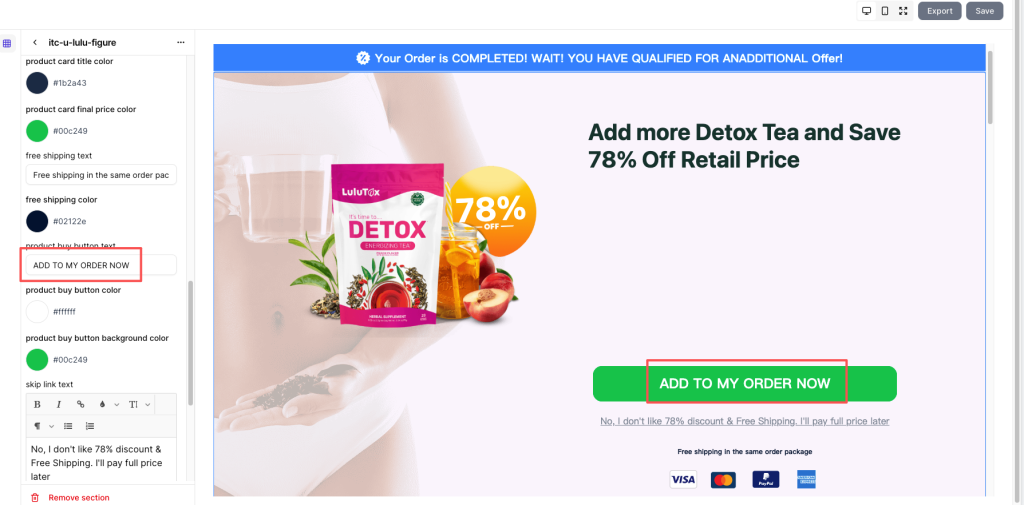
Task: Click the Save button
Action: [x=985, y=11]
